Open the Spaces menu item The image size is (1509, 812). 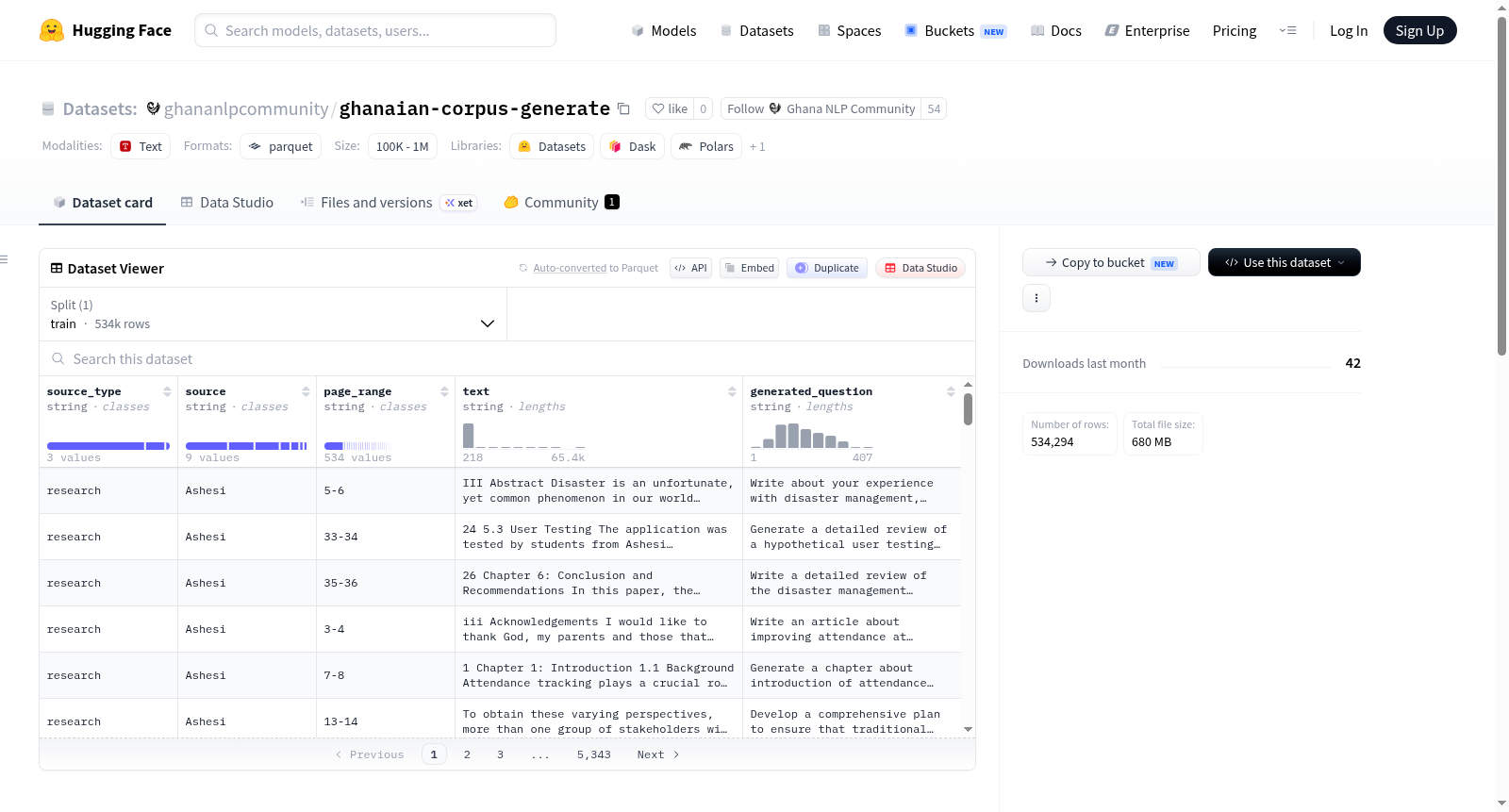(x=850, y=30)
